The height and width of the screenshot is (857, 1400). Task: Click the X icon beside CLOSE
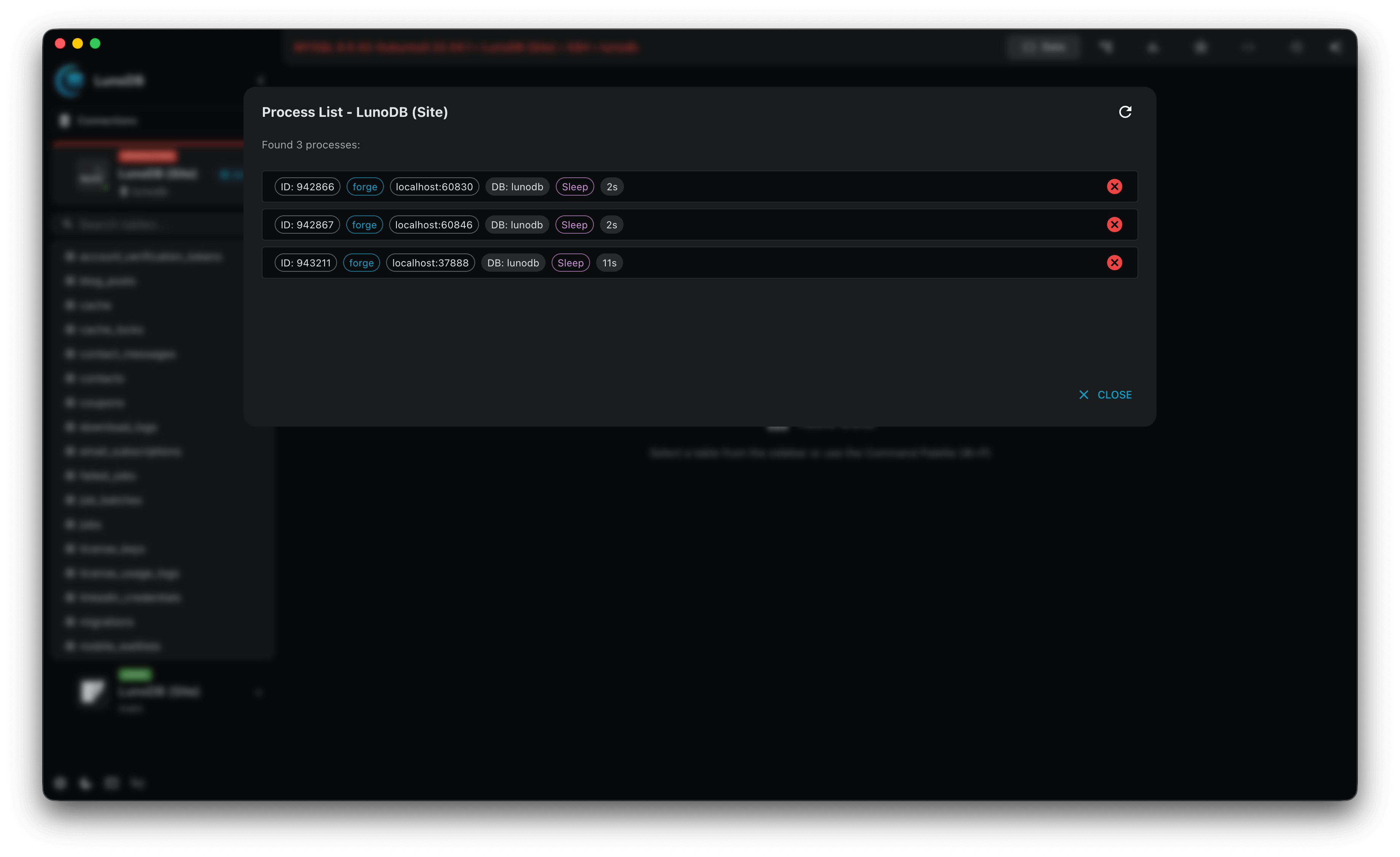1083,394
